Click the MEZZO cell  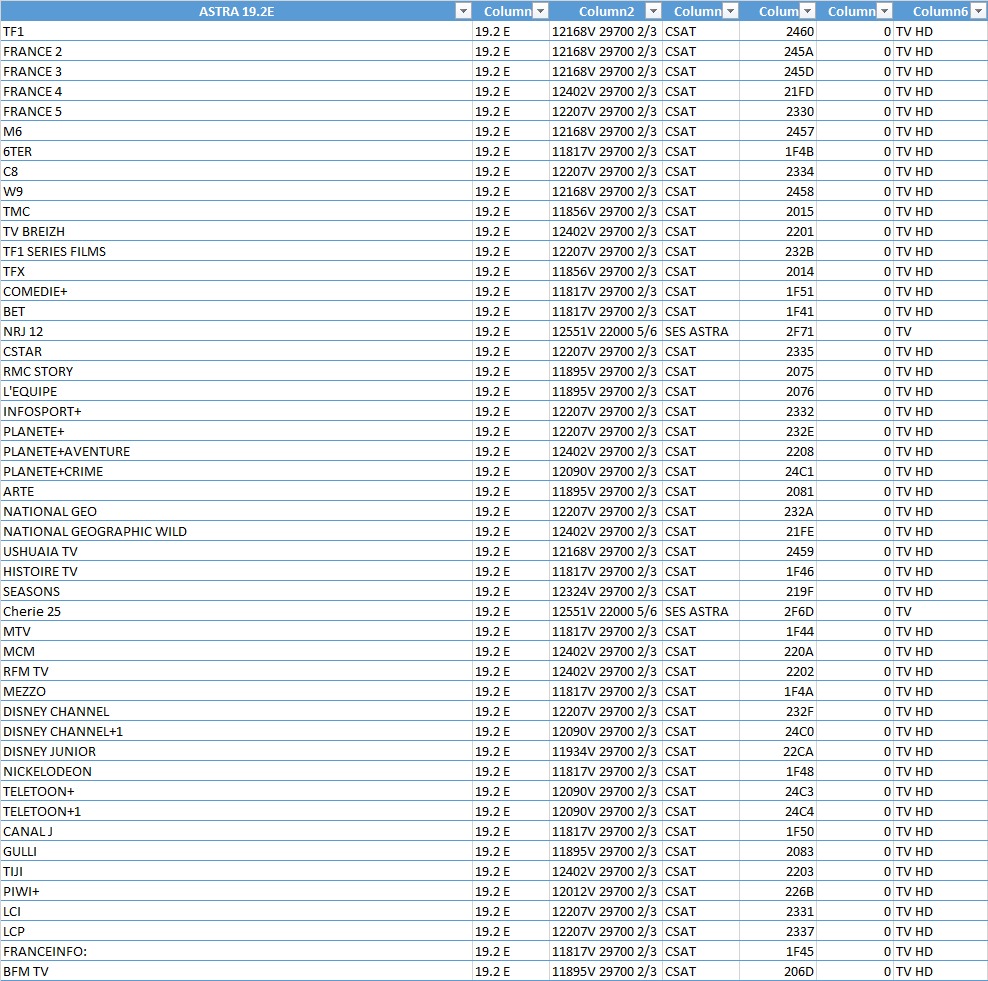236,691
